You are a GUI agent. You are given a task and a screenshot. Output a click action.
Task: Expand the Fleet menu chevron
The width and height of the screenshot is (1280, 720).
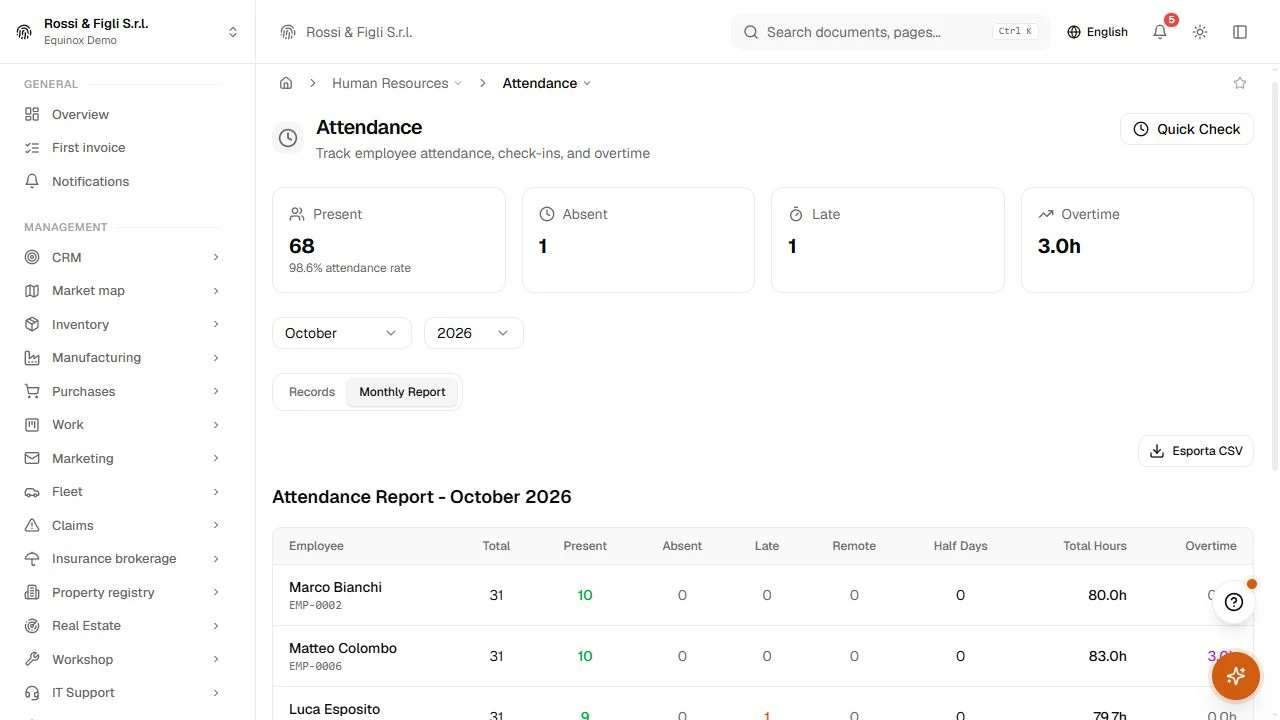pyautogui.click(x=216, y=492)
